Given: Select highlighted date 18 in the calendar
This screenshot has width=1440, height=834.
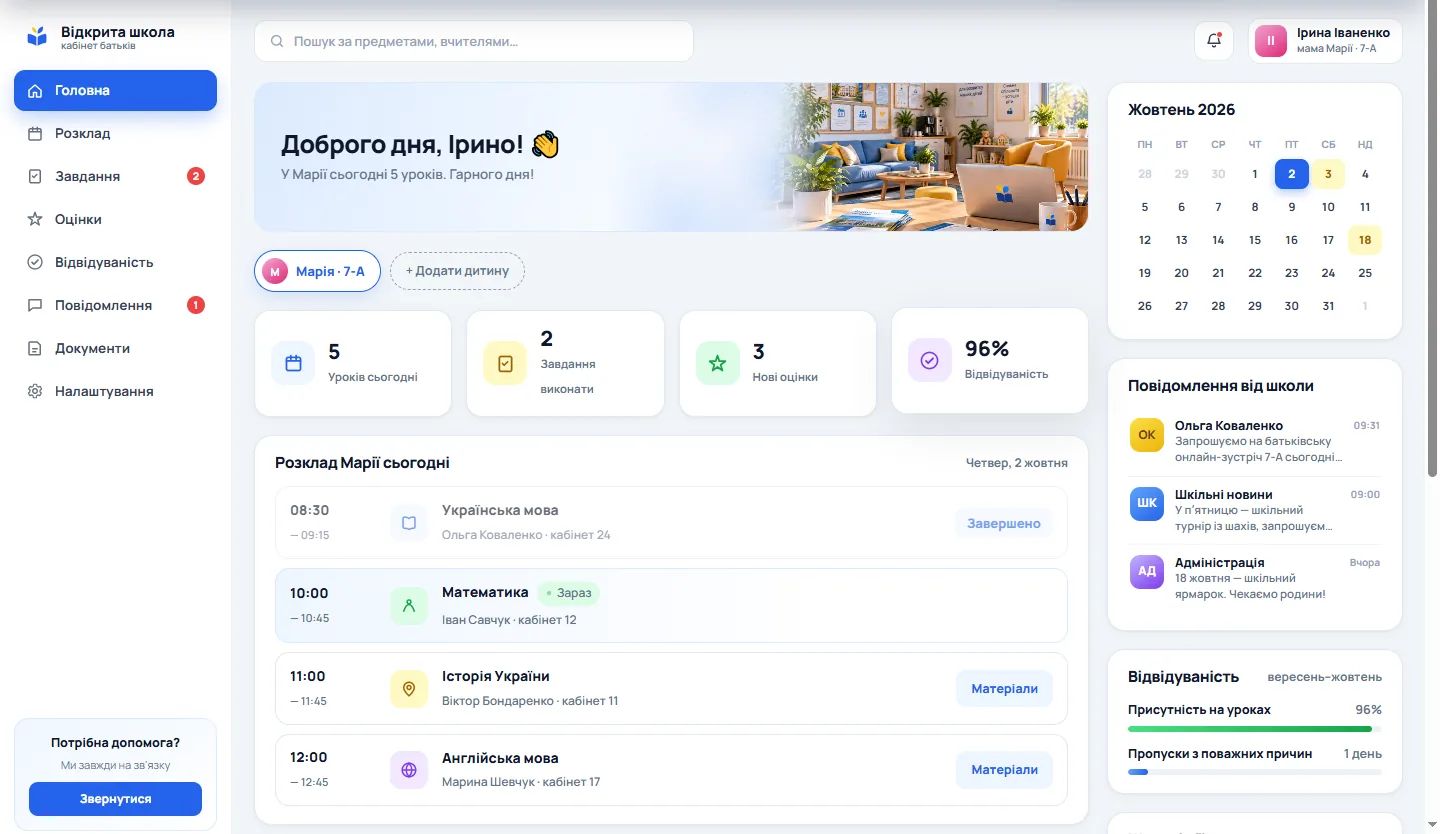Looking at the screenshot, I should (1364, 239).
